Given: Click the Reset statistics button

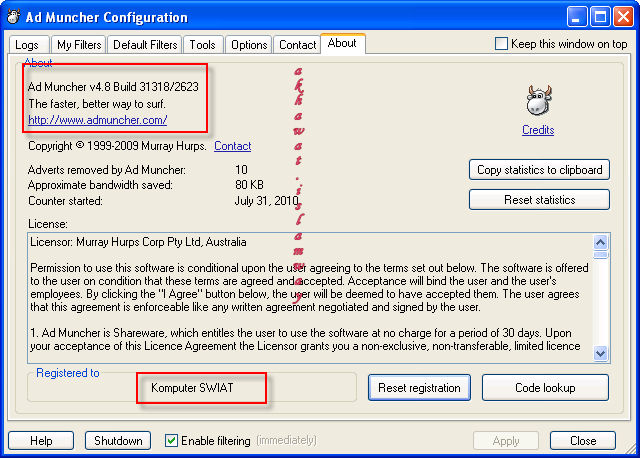Looking at the screenshot, I should pos(539,200).
